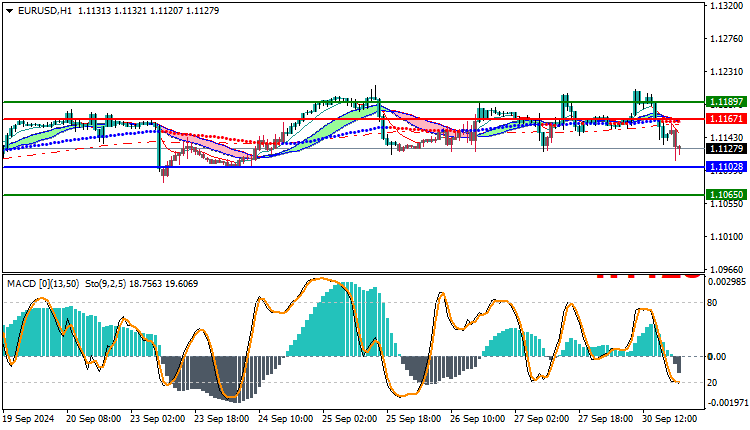
Task: Select the blue 1.11028 price level label
Action: point(726,167)
